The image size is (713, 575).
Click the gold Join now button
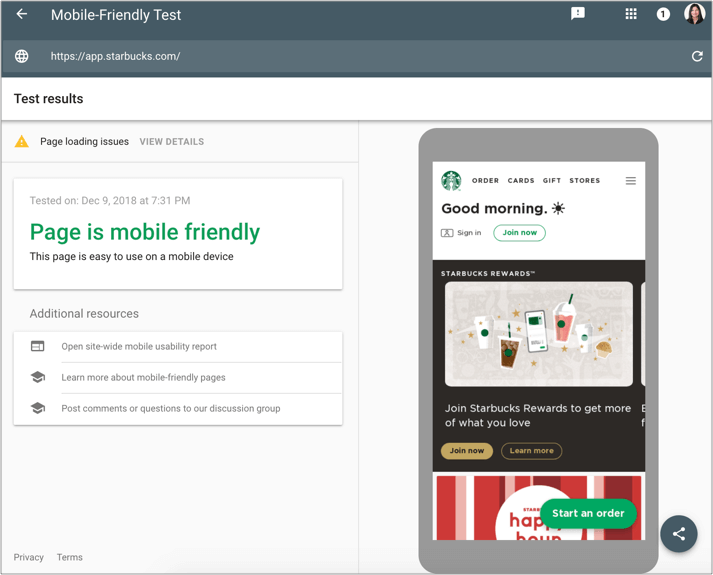click(467, 451)
